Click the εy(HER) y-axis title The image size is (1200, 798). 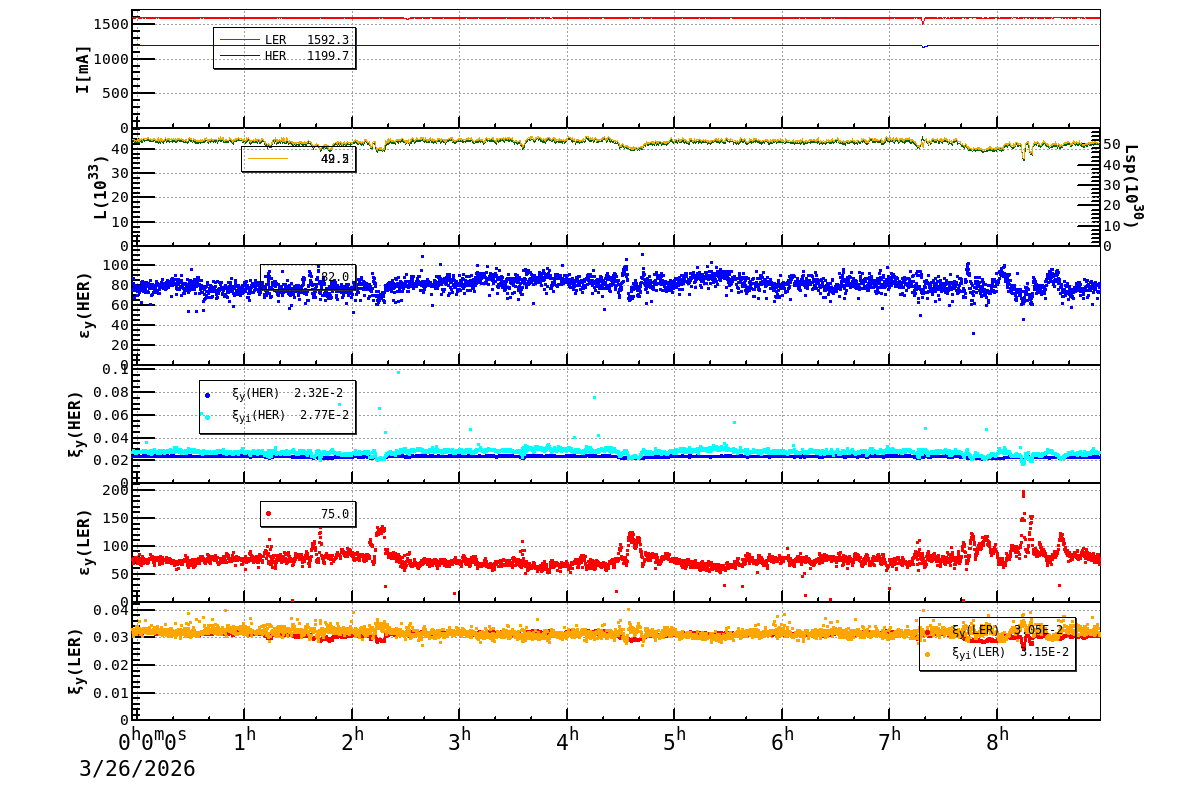tap(85, 305)
